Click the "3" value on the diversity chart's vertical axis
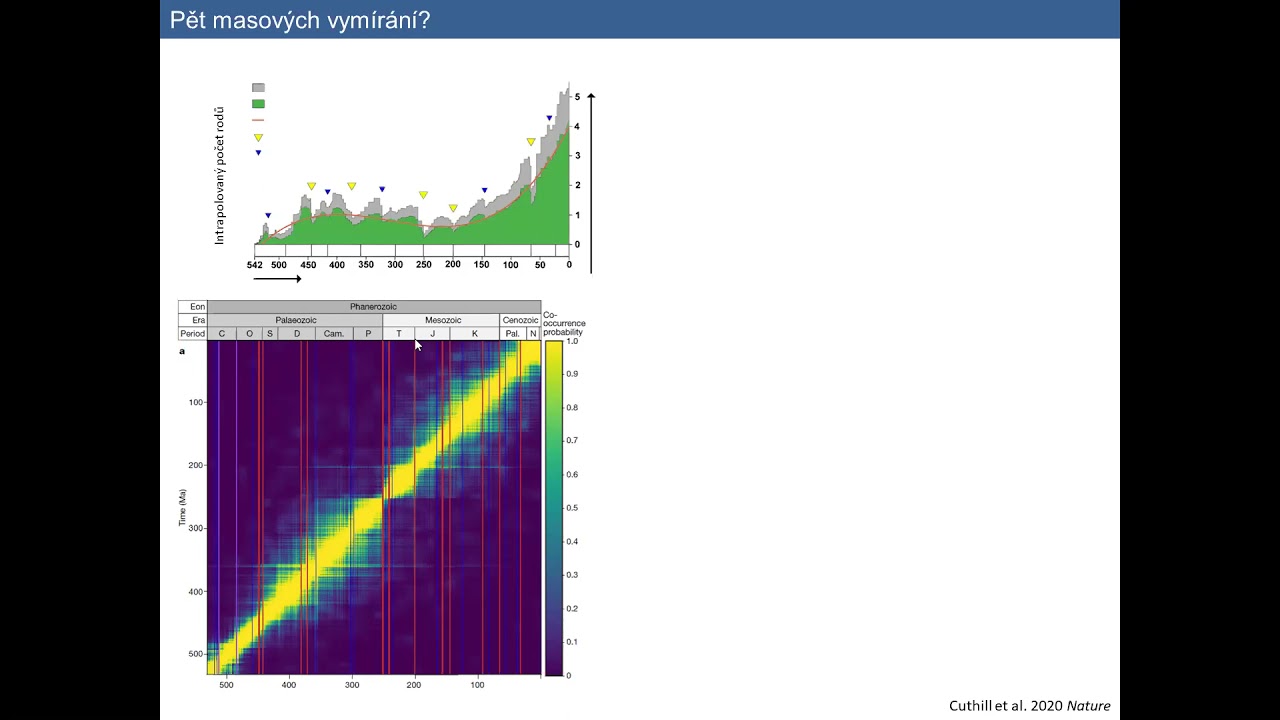This screenshot has width=1280, height=720. click(x=578, y=156)
